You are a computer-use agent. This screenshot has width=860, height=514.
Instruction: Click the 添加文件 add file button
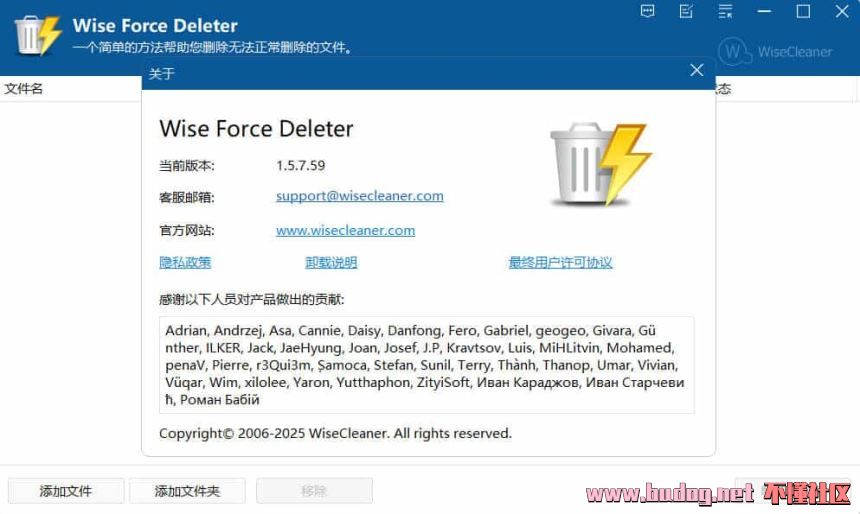pos(66,490)
